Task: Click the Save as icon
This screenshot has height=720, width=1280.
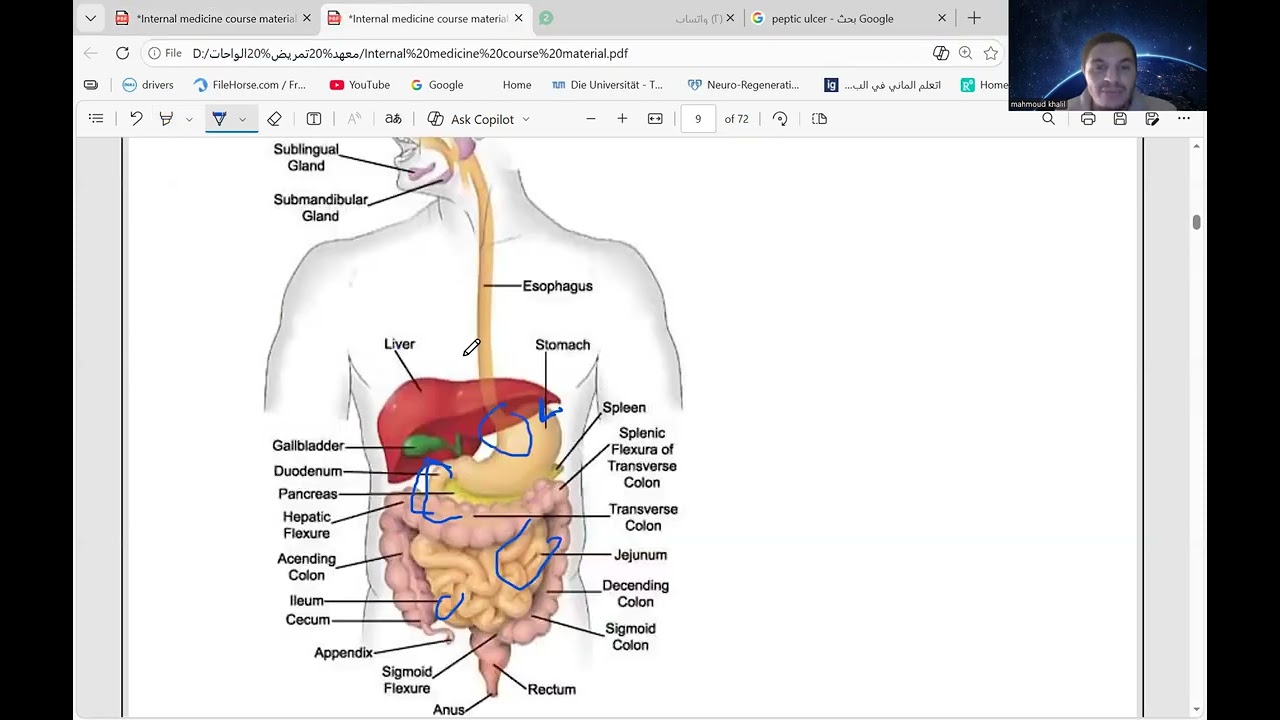Action: tap(1152, 119)
